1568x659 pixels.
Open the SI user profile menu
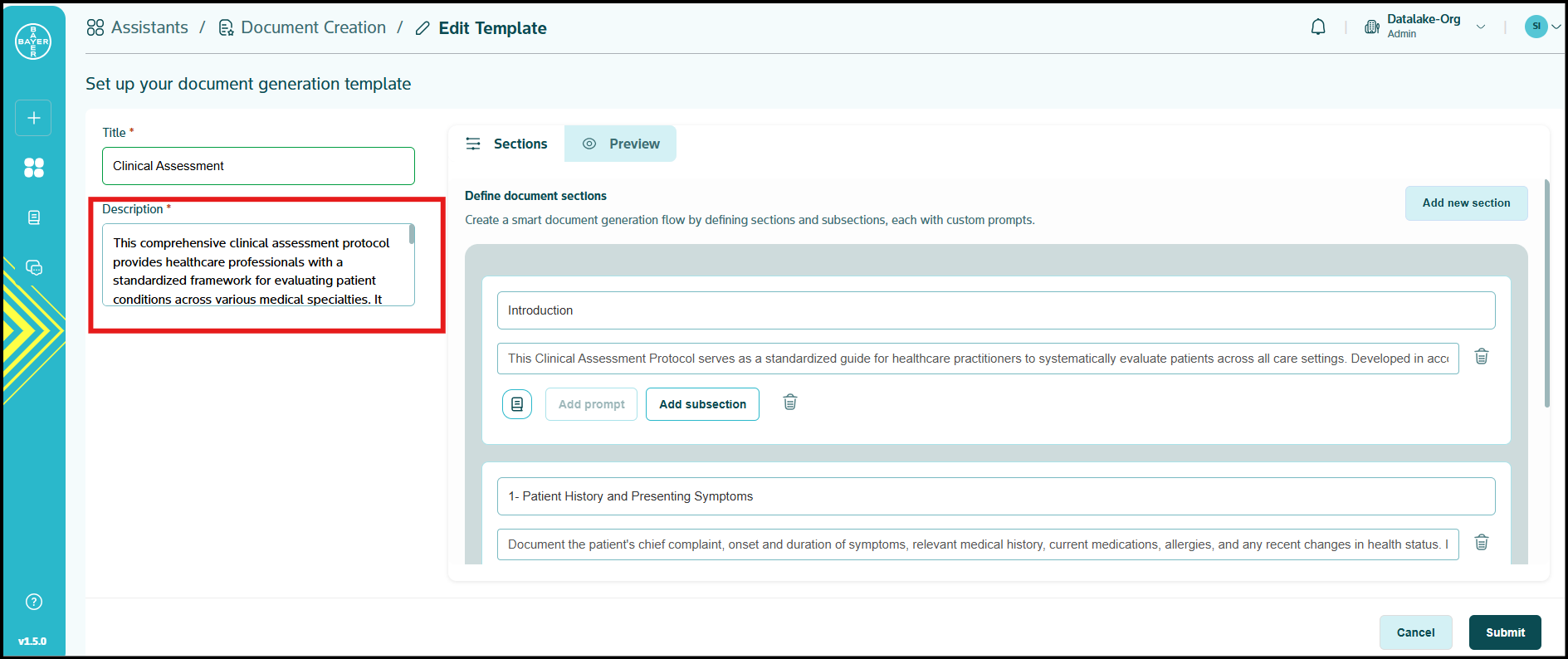[1541, 27]
